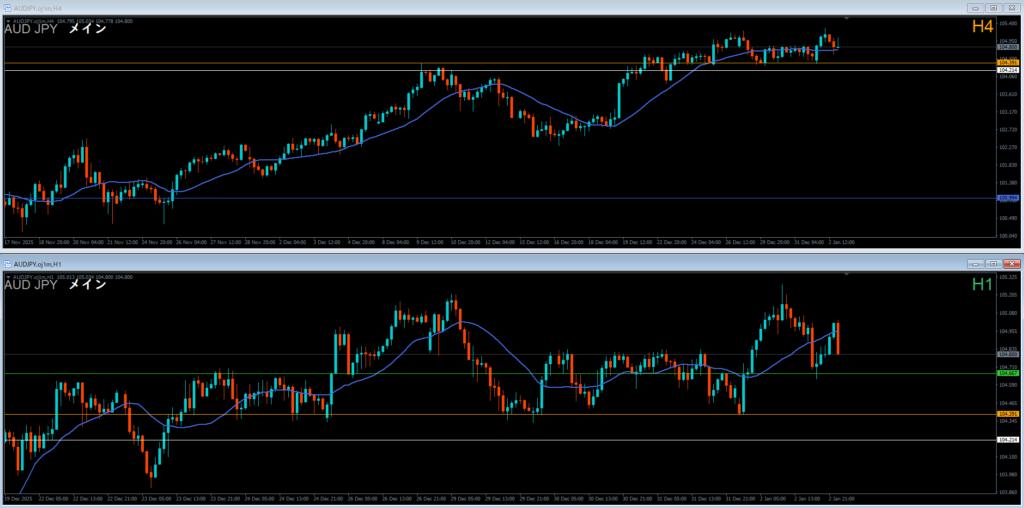Viewport: 1024px width, 508px height.
Task: Click the H1 chart window title icon
Action: tap(6, 263)
